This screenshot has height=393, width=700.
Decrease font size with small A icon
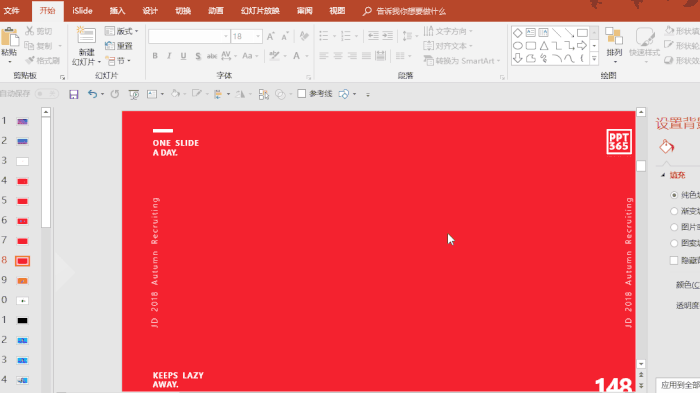pyautogui.click(x=285, y=36)
